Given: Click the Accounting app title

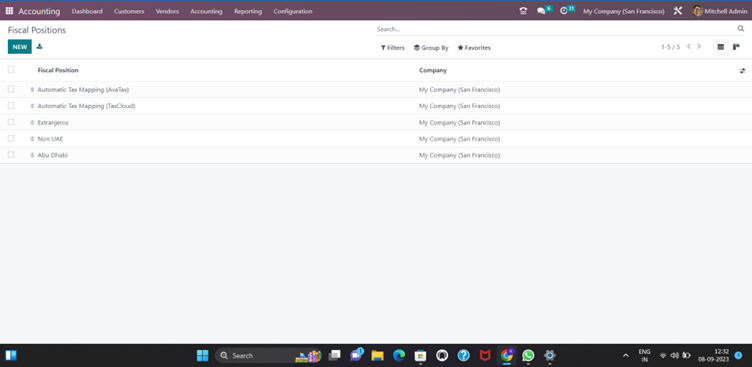Looking at the screenshot, I should tap(39, 11).
